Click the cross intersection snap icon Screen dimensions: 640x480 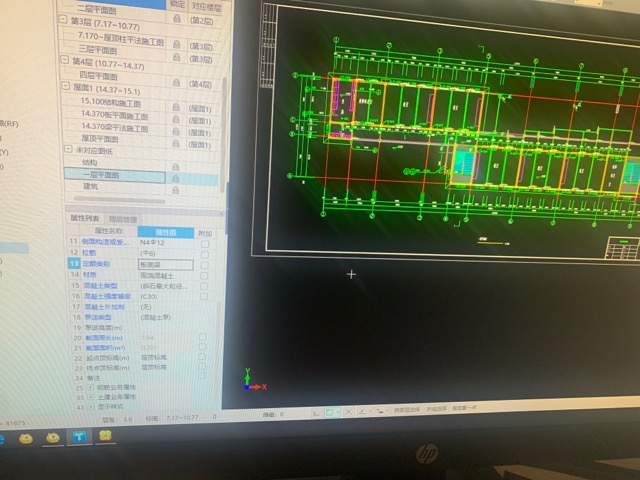click(x=348, y=412)
